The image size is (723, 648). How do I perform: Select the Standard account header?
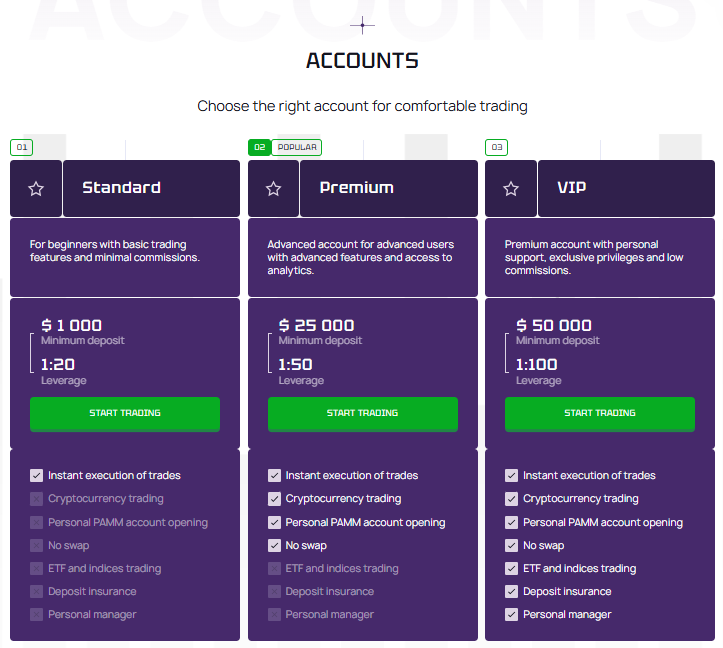coord(151,188)
